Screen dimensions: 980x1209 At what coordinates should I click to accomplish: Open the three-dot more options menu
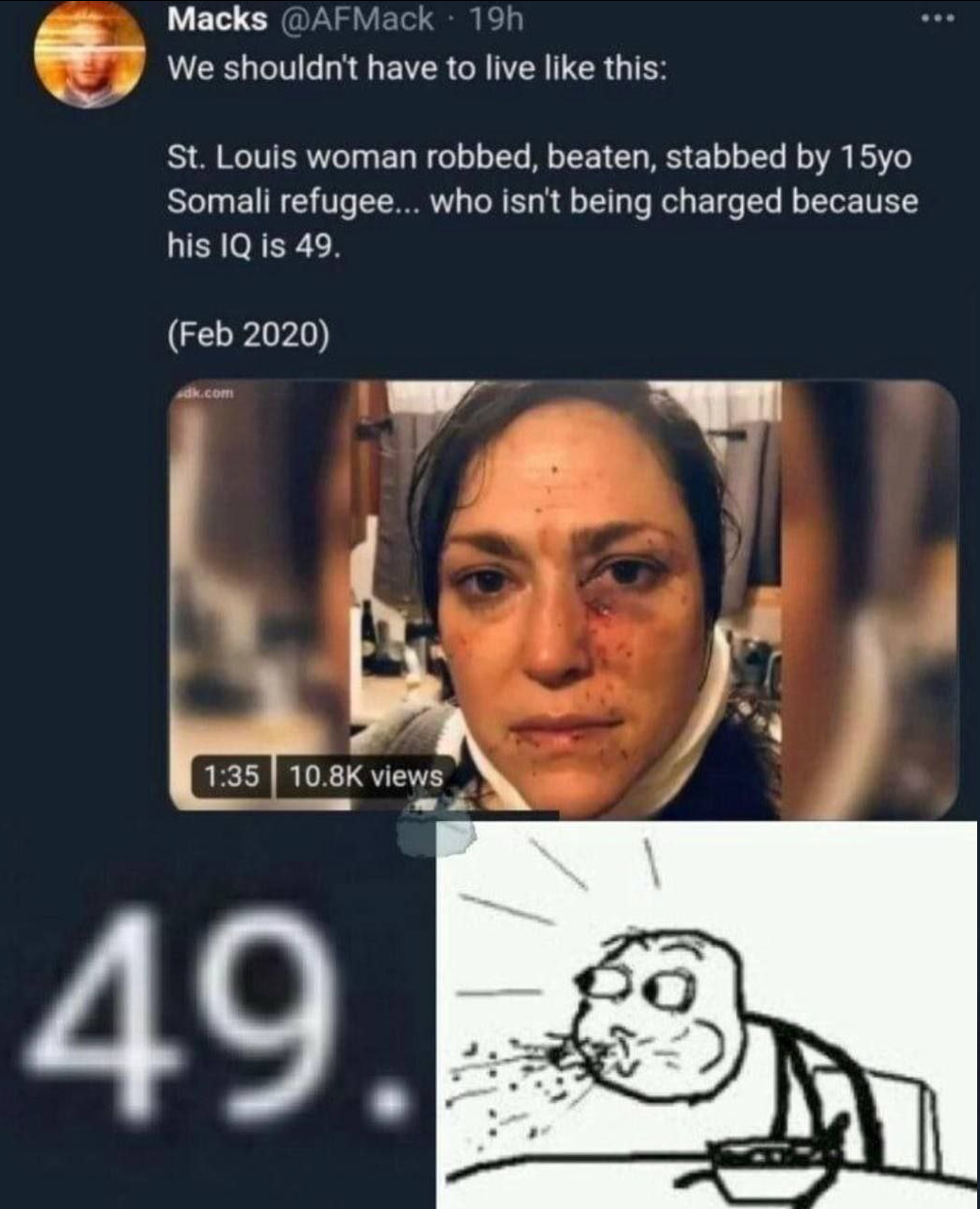[936, 18]
